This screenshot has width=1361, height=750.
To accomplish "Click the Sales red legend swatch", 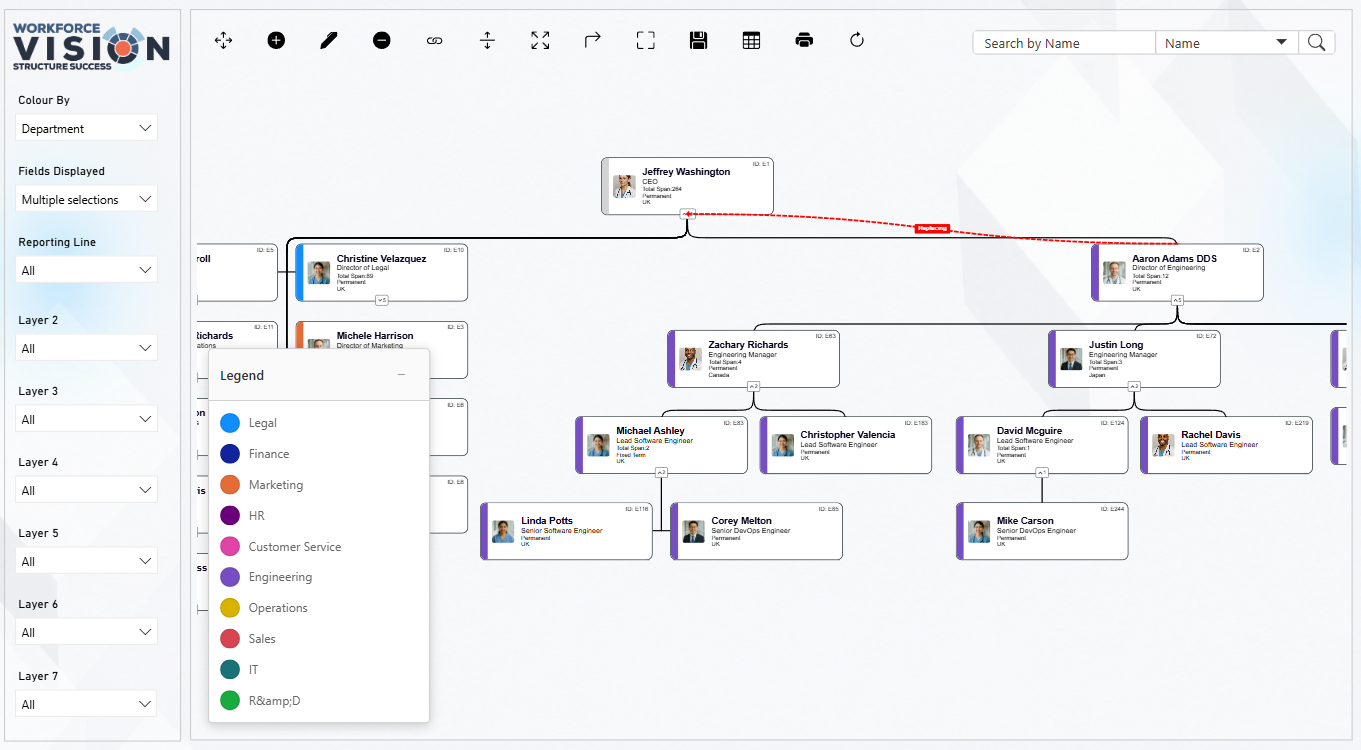I will click(x=230, y=639).
